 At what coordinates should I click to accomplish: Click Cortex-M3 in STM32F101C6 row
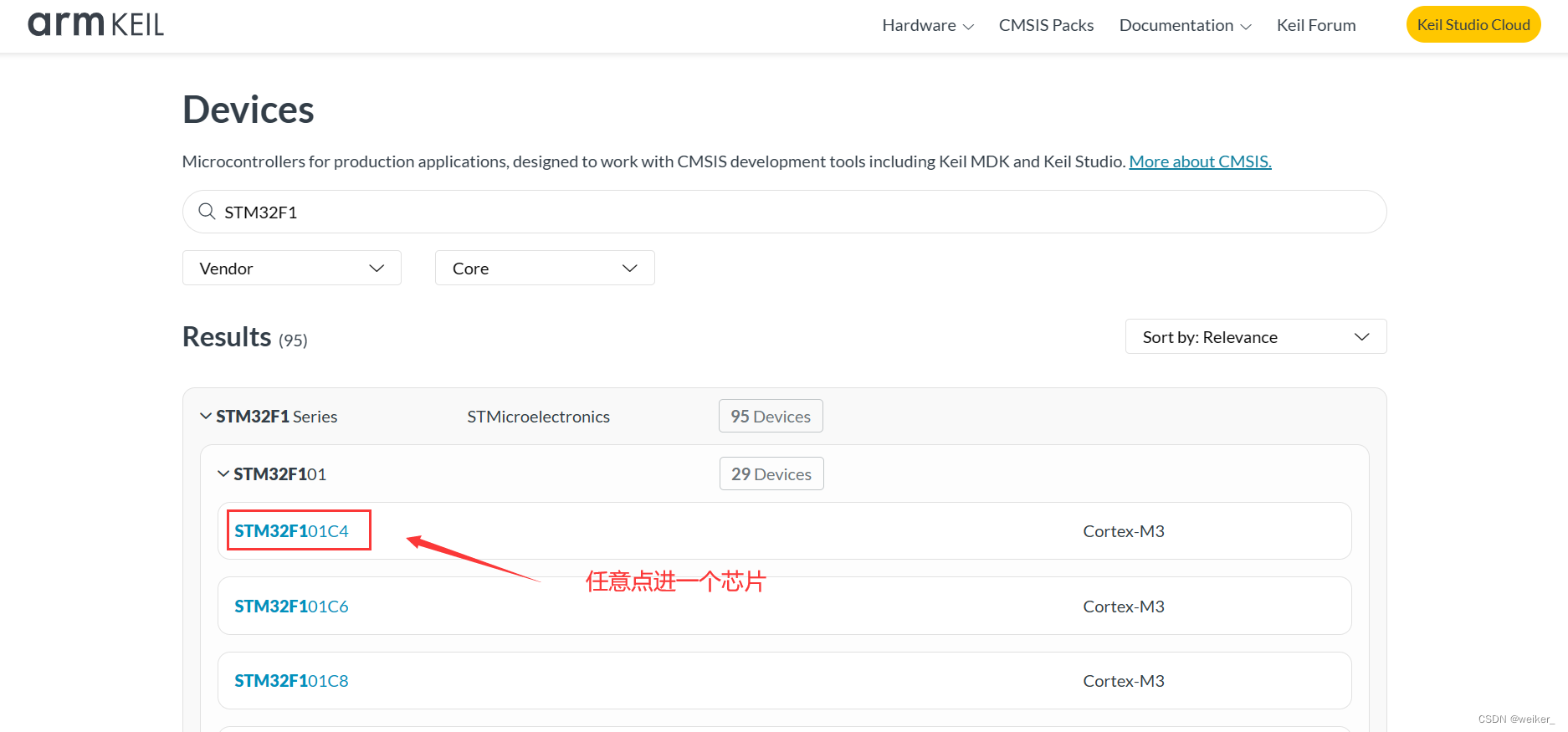(x=1124, y=606)
